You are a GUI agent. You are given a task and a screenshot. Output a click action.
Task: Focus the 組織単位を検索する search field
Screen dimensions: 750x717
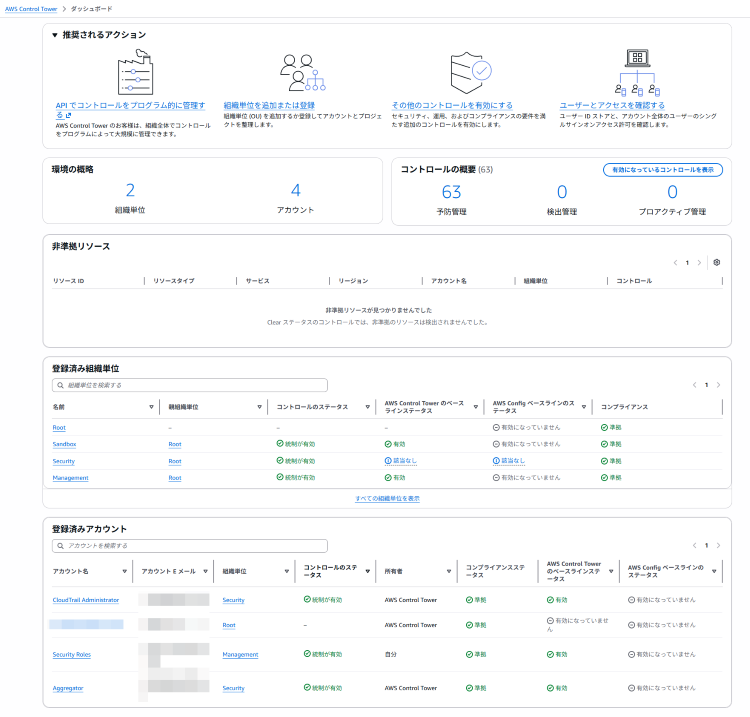[x=190, y=385]
